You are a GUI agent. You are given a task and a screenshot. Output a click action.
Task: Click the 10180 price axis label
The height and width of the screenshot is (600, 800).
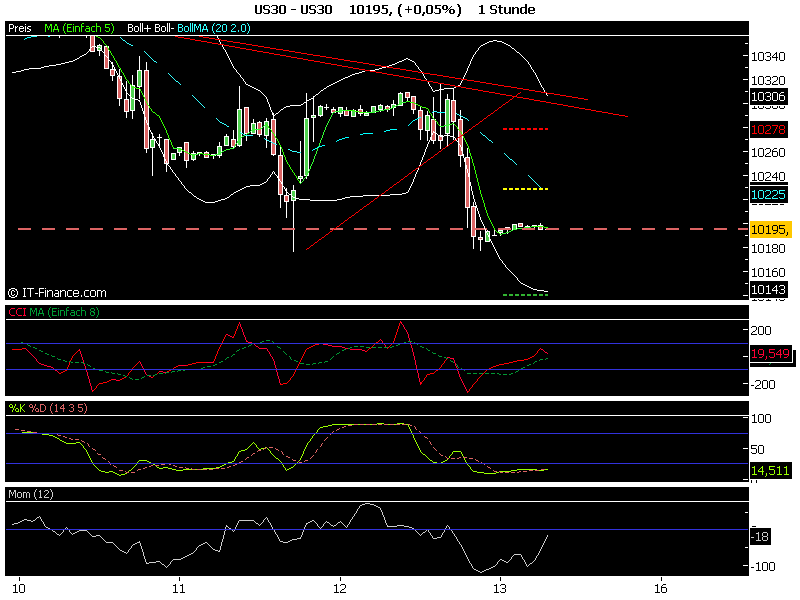768,248
